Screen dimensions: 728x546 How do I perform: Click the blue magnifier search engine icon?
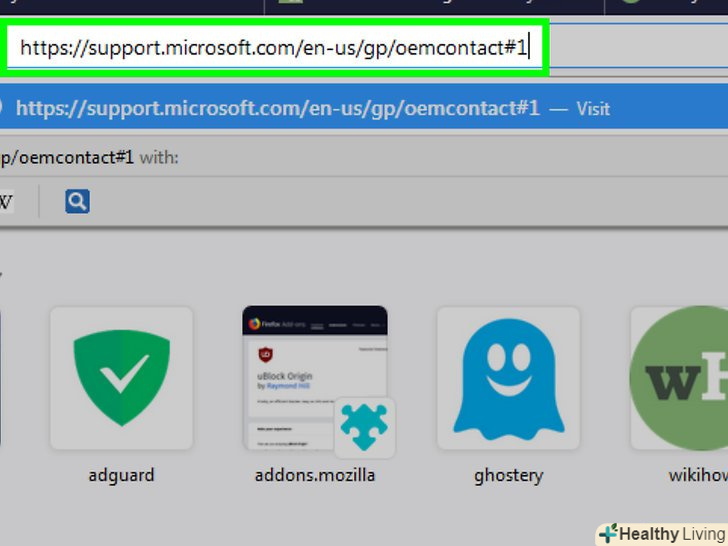point(78,202)
